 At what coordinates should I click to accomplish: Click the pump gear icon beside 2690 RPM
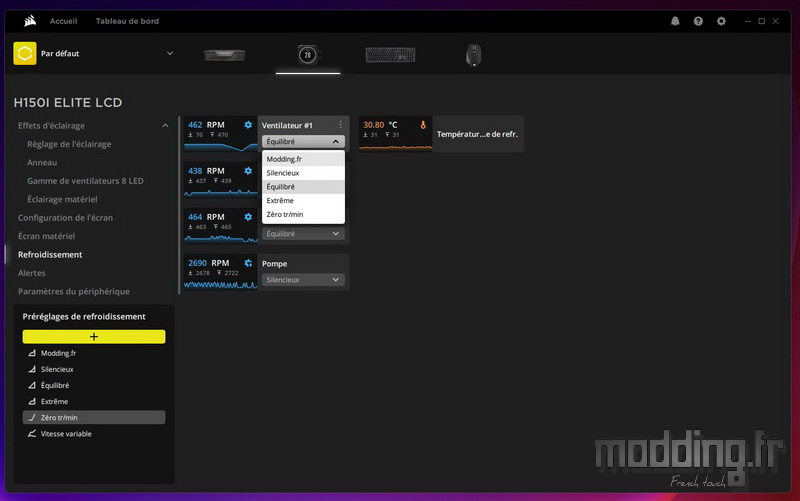coord(248,263)
